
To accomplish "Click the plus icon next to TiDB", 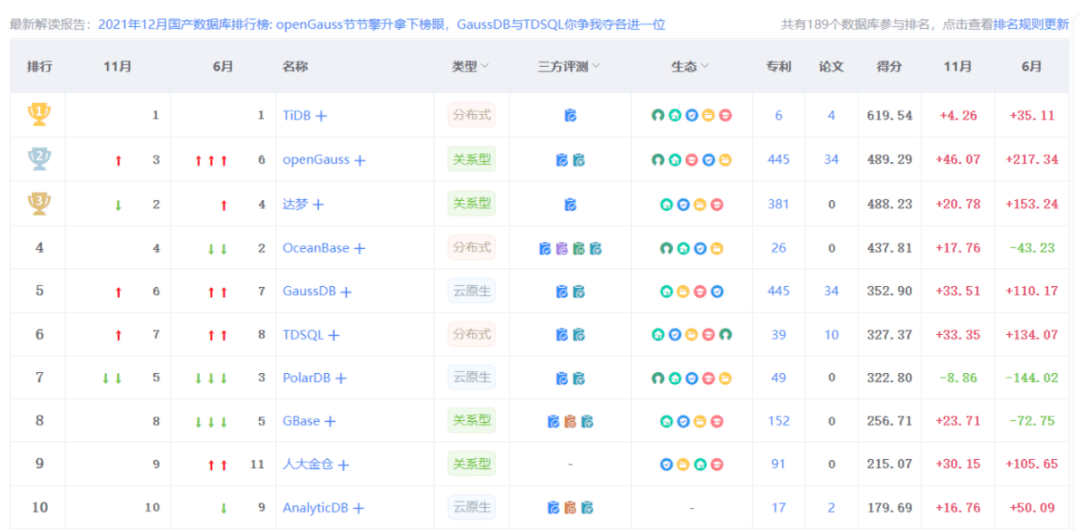I will click(x=321, y=116).
